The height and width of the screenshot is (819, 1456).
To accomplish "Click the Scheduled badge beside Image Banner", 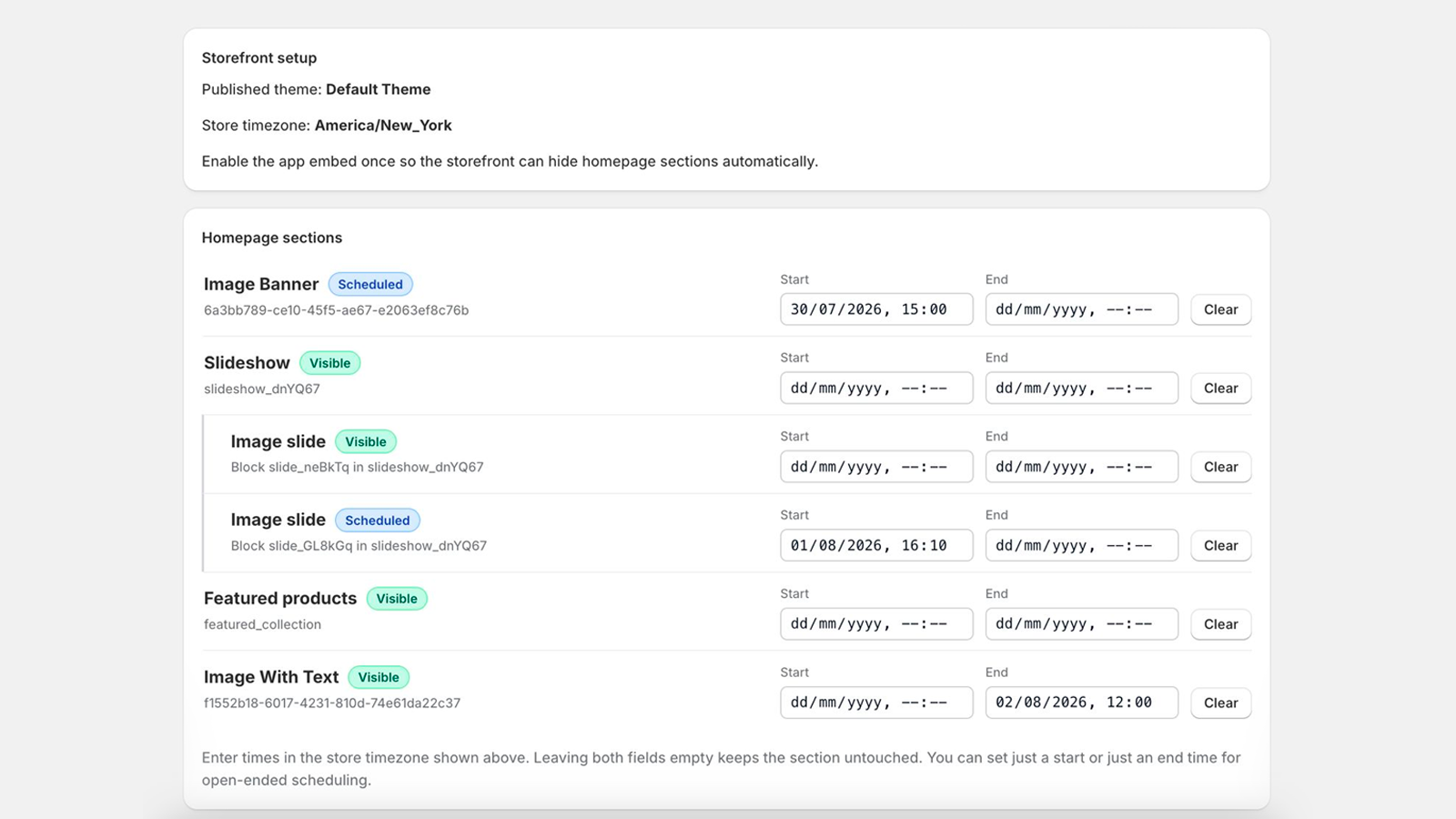I will coord(370,285).
